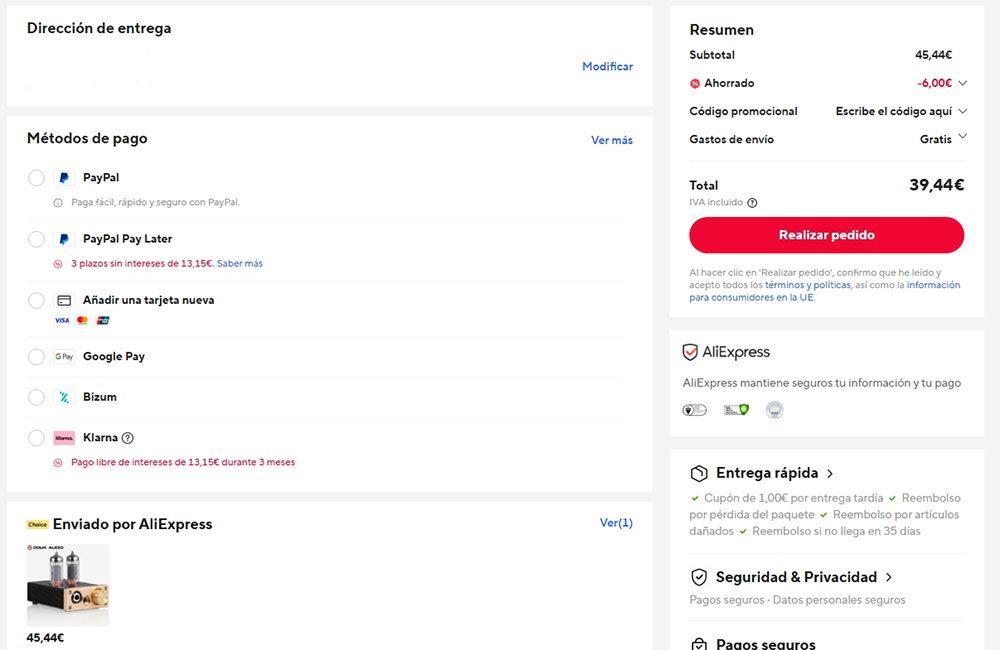The height and width of the screenshot is (650, 1000).
Task: Click the Pagos seguros heading
Action: pos(765,644)
